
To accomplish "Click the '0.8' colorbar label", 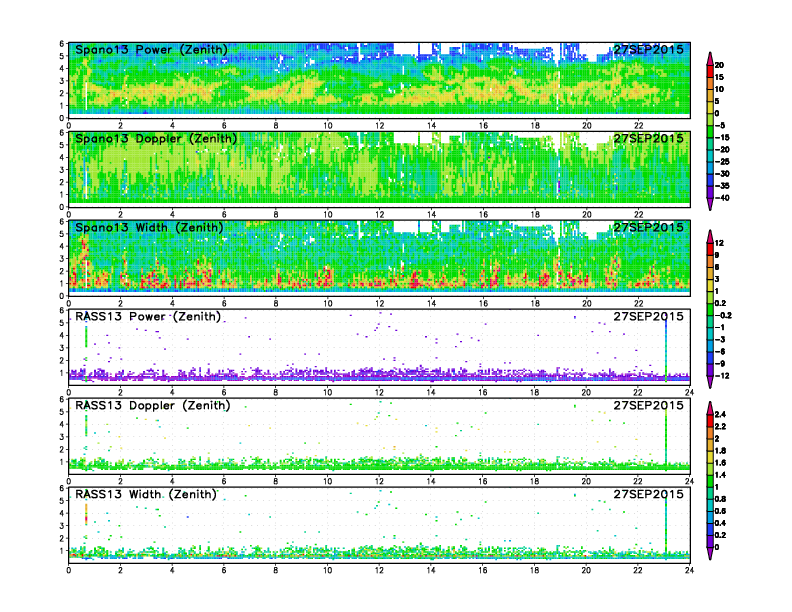I will [720, 499].
